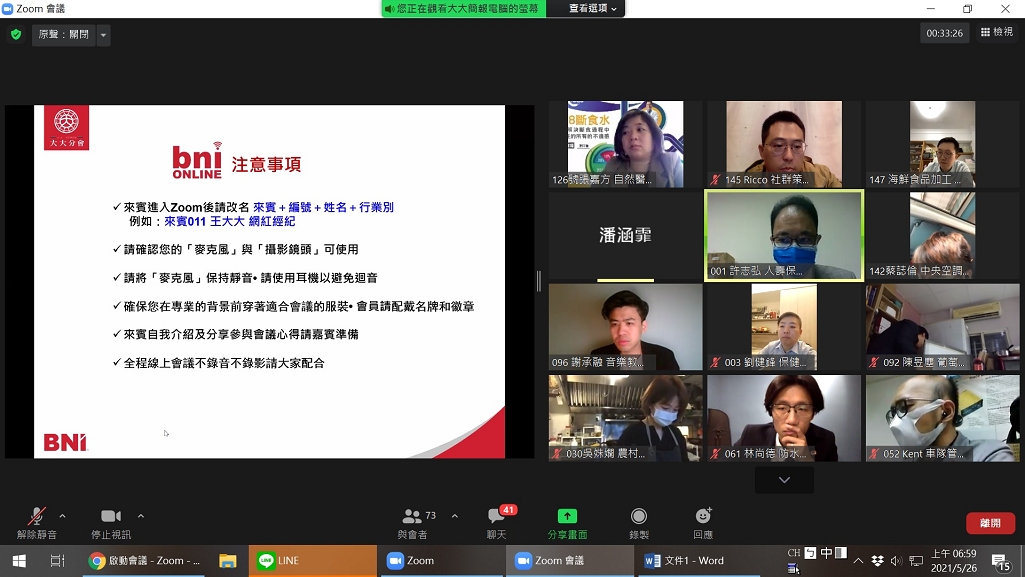
Task: Open clock showing 上午 06:59
Action: pos(954,561)
